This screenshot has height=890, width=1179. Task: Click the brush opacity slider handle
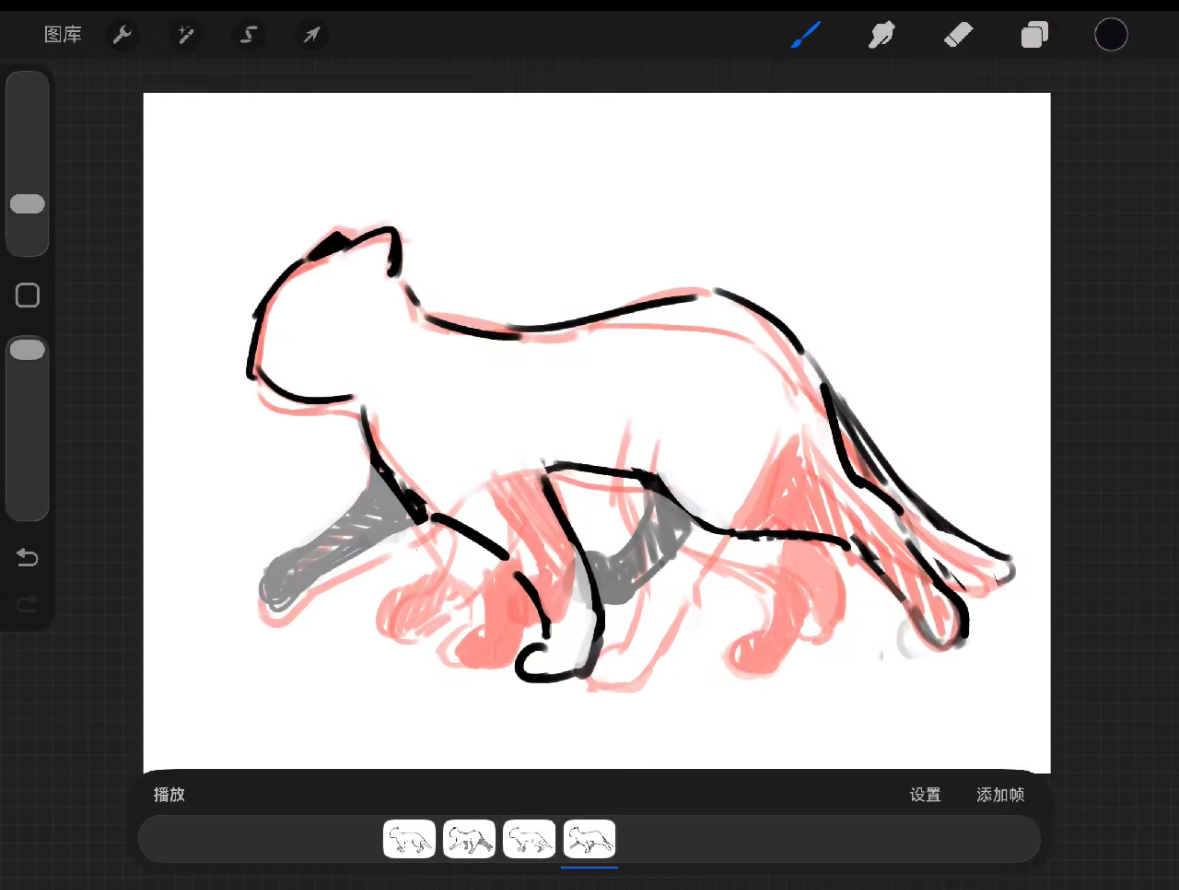tap(28, 350)
